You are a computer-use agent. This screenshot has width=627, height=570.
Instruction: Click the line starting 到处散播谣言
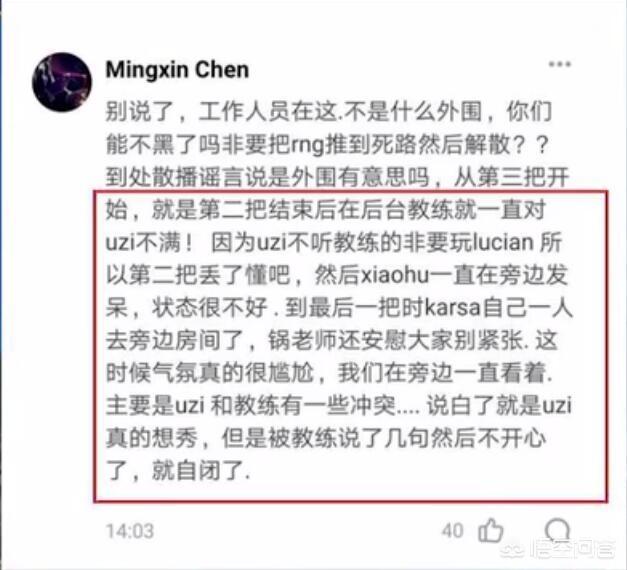[x=337, y=177]
